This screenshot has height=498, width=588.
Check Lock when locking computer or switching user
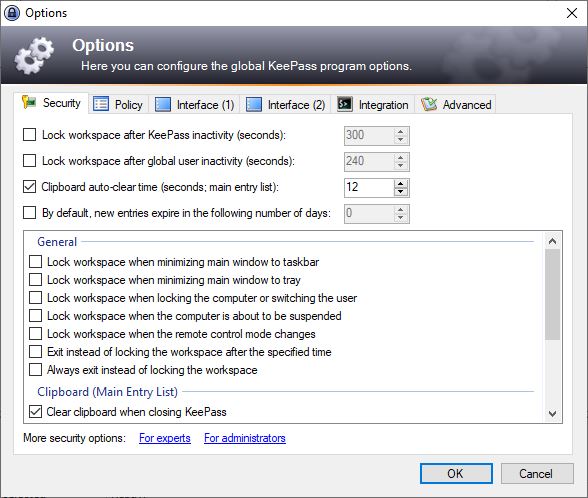point(35,297)
